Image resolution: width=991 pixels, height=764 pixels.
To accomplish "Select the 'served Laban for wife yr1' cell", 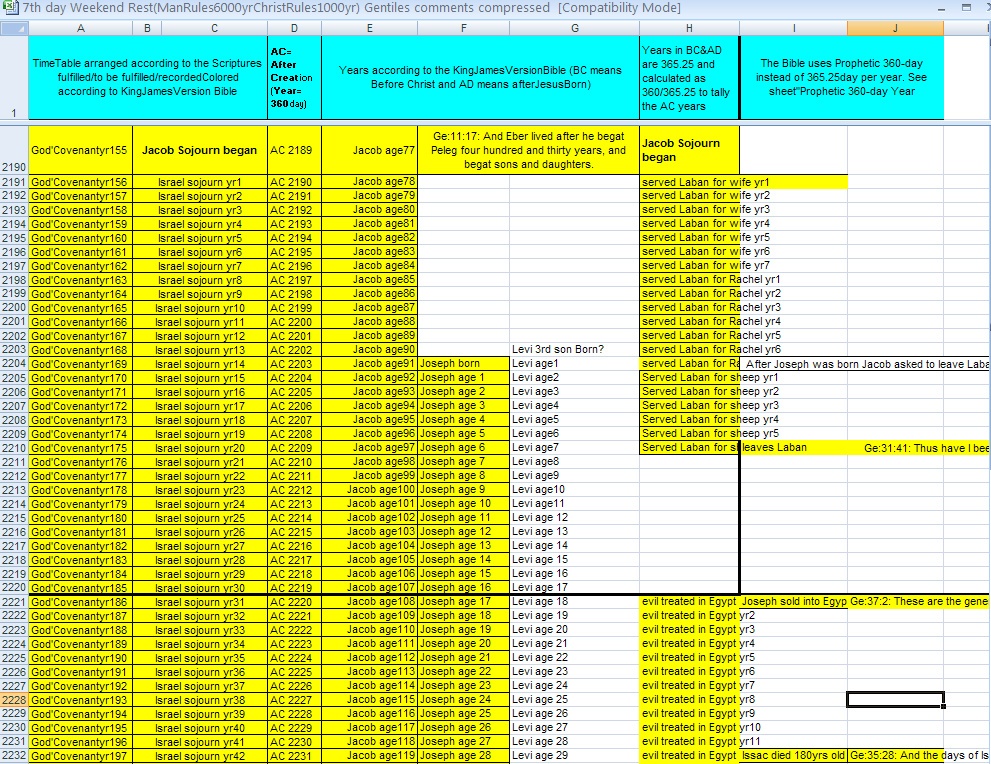I will point(689,182).
